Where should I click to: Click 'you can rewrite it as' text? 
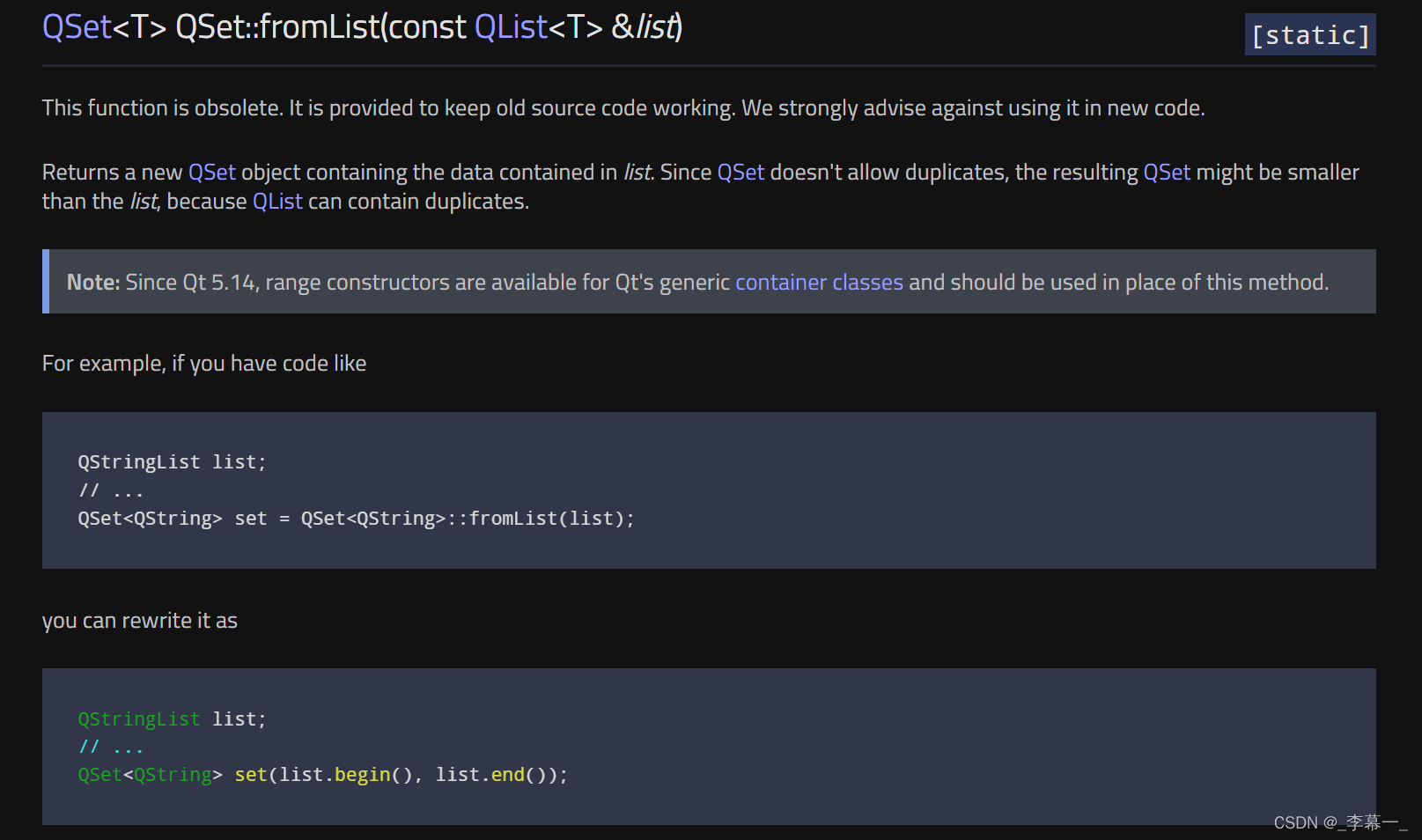click(140, 621)
